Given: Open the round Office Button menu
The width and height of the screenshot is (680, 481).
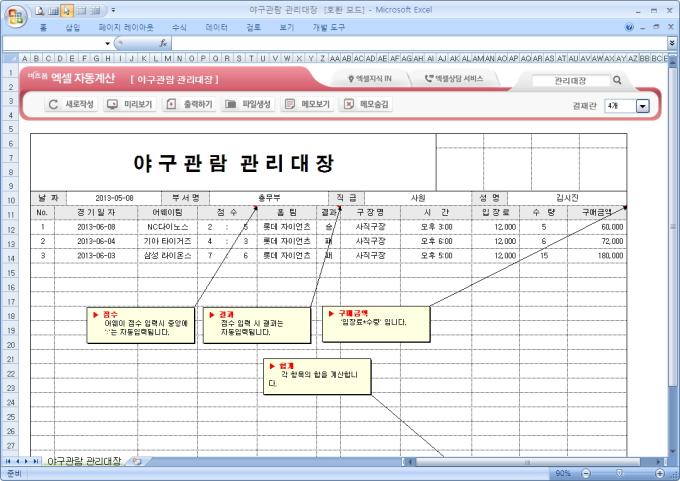Looking at the screenshot, I should coord(16,17).
